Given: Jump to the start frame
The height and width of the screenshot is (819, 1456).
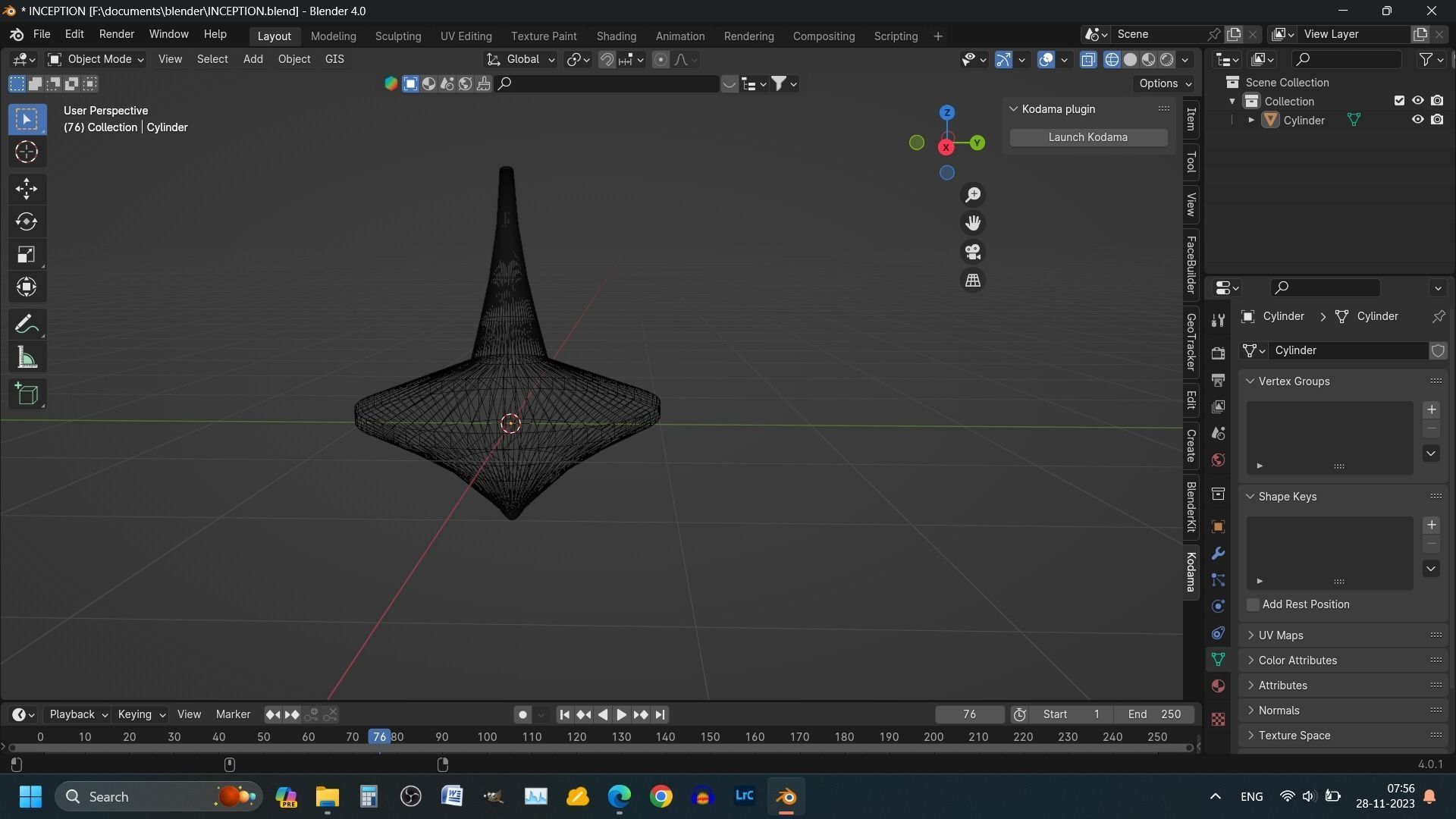Looking at the screenshot, I should (x=564, y=714).
